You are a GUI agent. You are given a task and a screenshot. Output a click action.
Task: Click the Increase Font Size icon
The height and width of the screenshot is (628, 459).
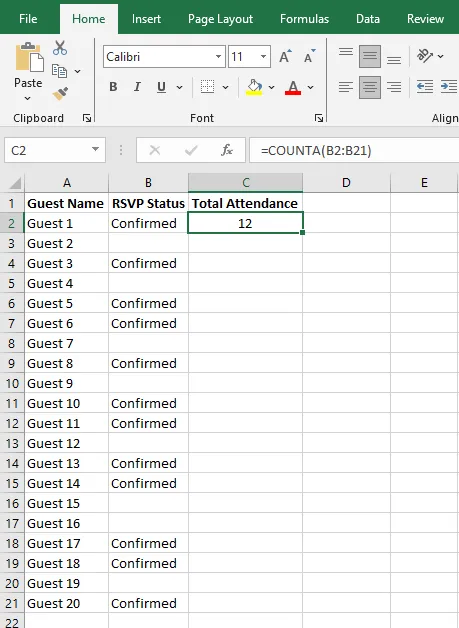click(286, 57)
